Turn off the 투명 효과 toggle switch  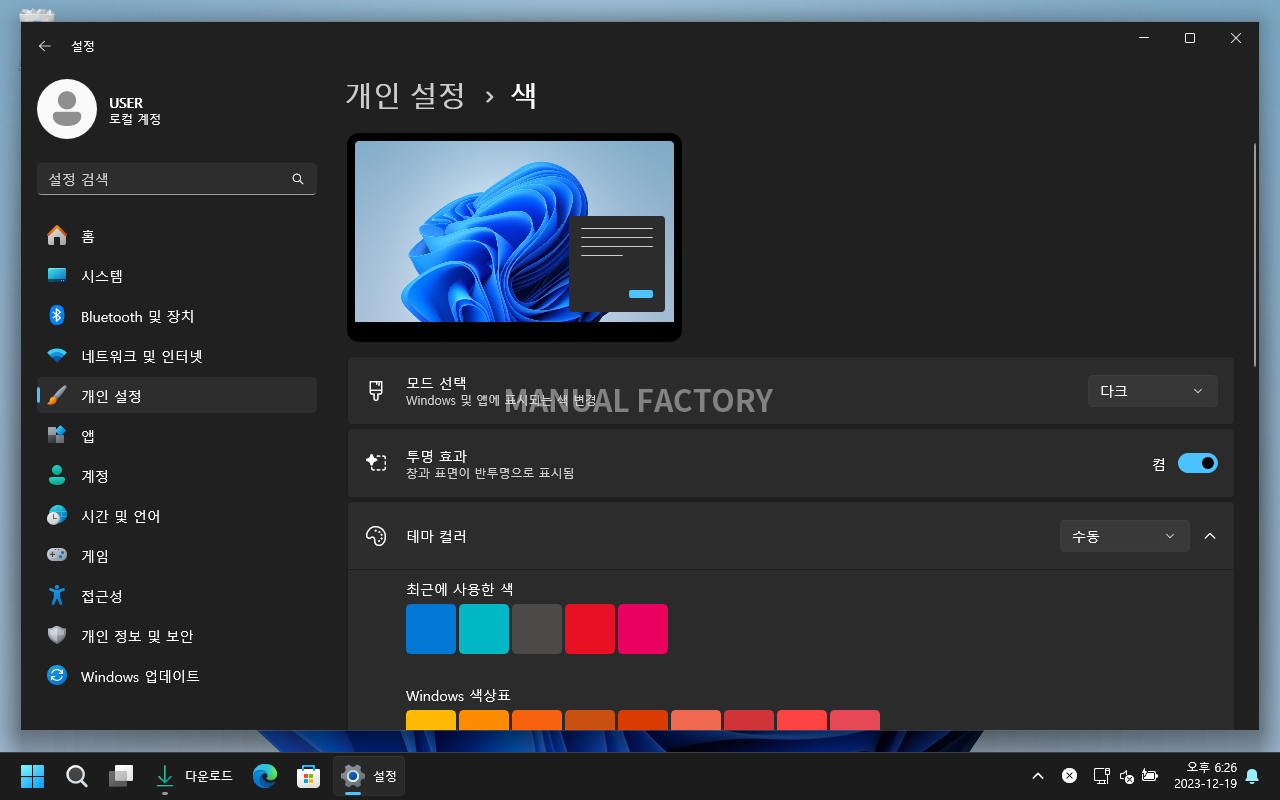(x=1197, y=463)
